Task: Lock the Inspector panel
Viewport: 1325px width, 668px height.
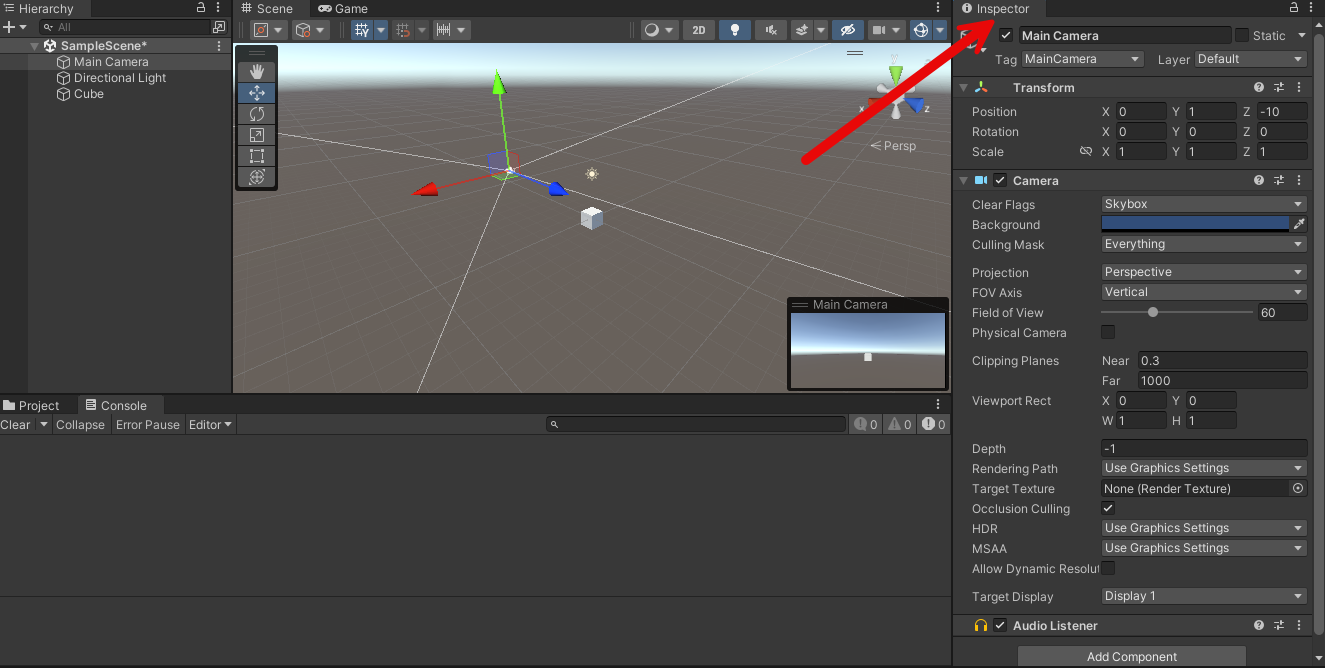Action: (1293, 8)
